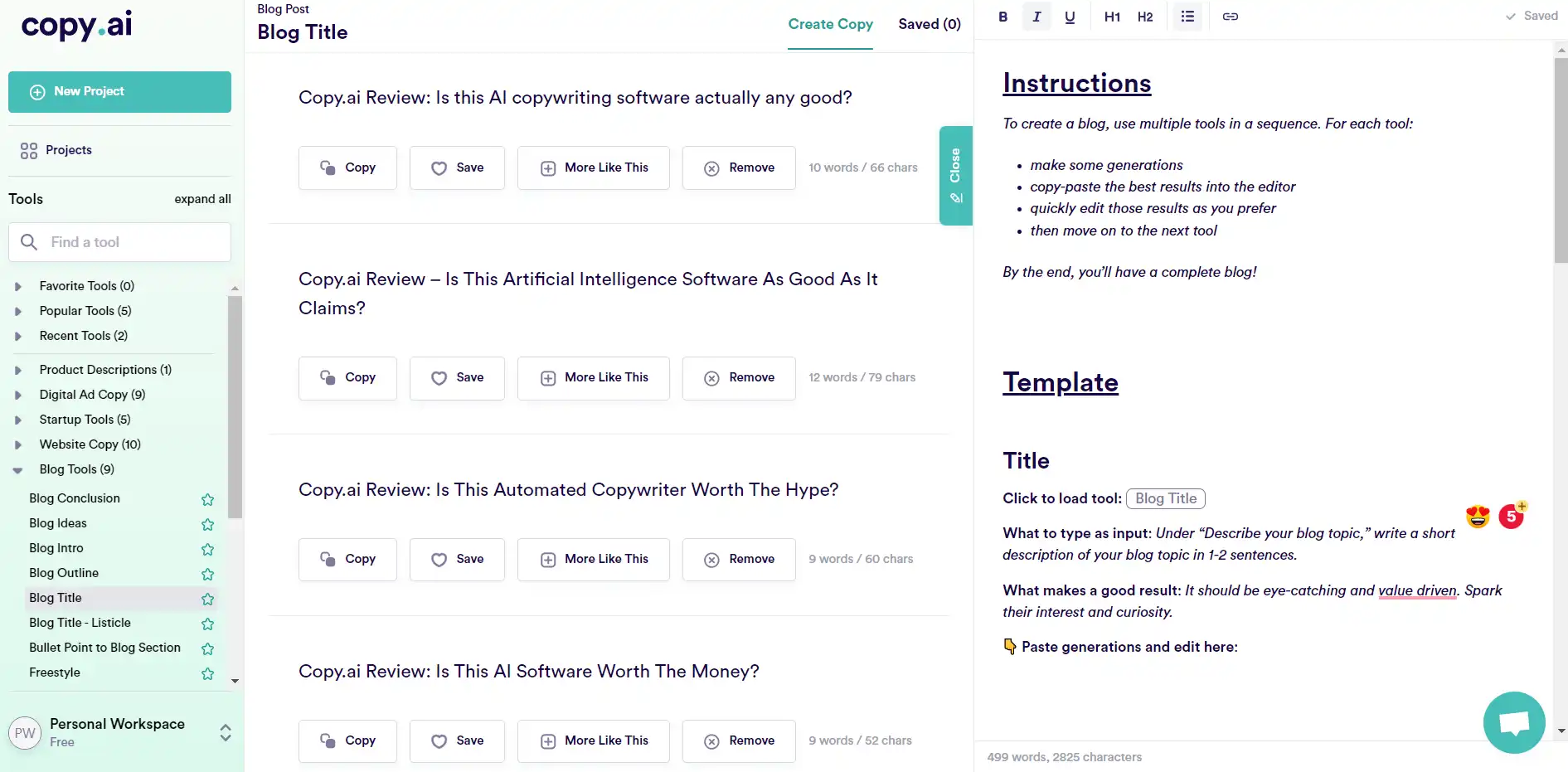Open Blog Outline tool

(64, 573)
